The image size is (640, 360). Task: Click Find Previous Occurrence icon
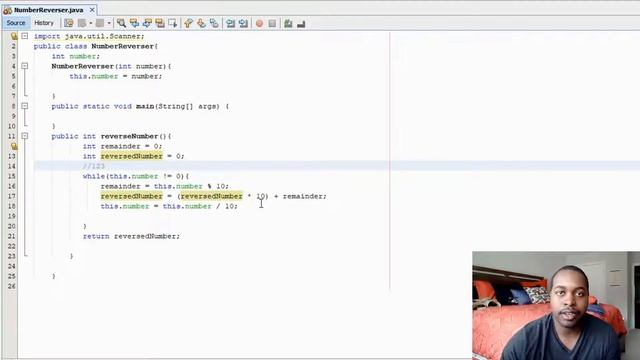134,23
